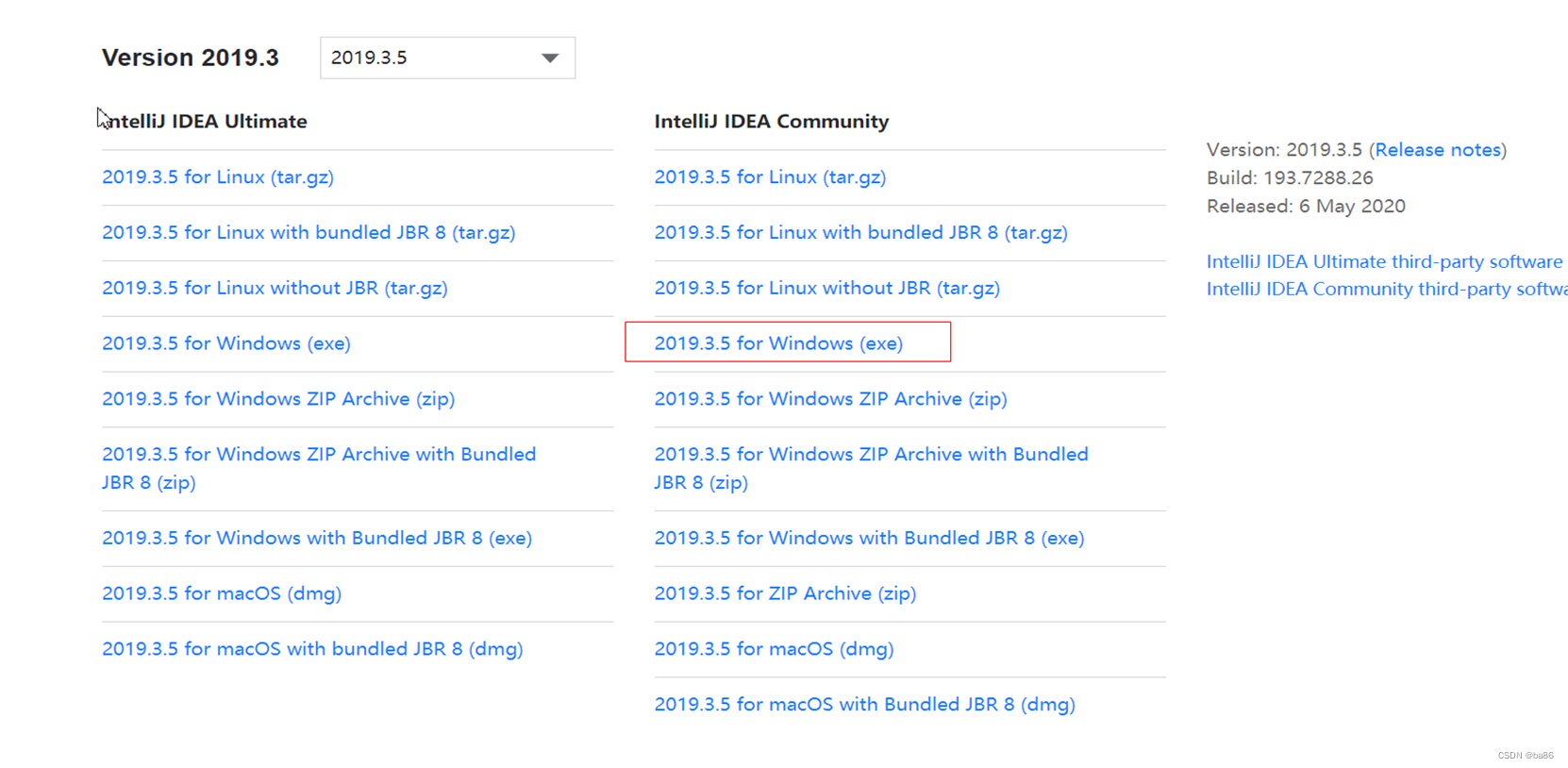Open the 2019.3.5 version dropdown

(447, 58)
